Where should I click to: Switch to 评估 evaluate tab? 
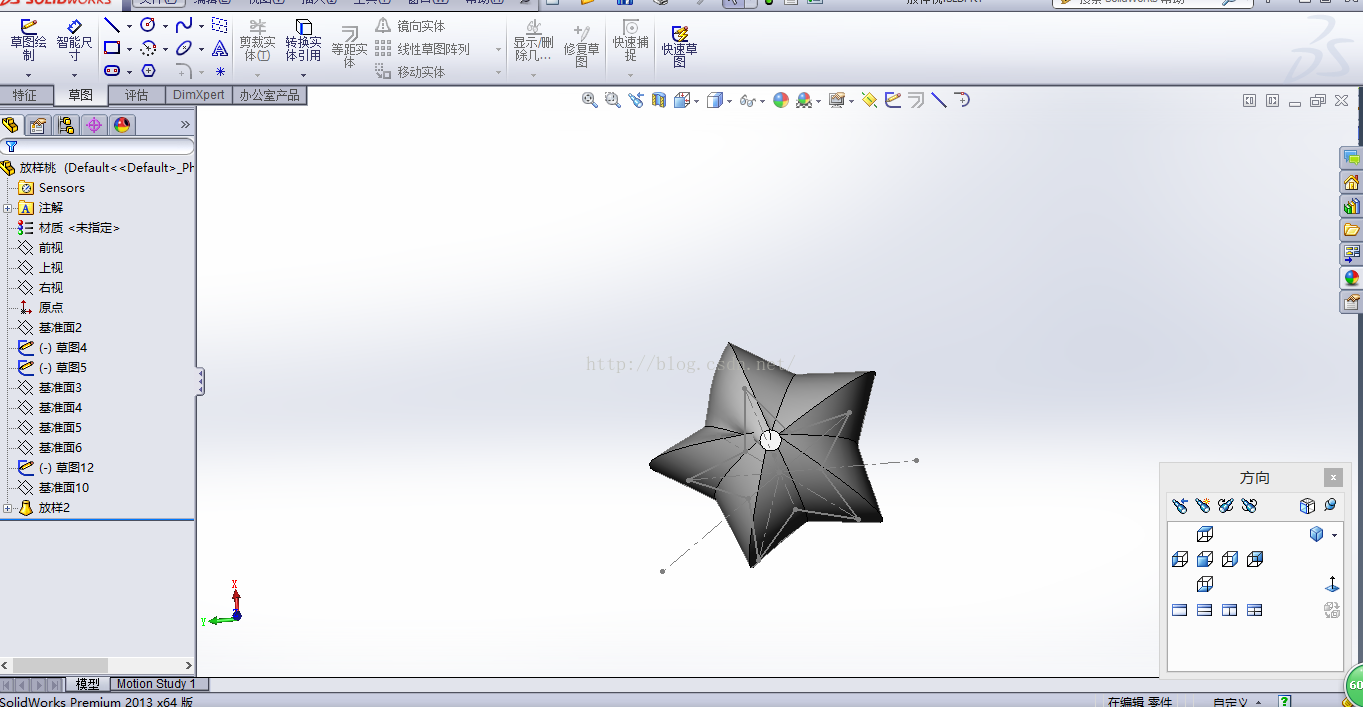point(137,95)
